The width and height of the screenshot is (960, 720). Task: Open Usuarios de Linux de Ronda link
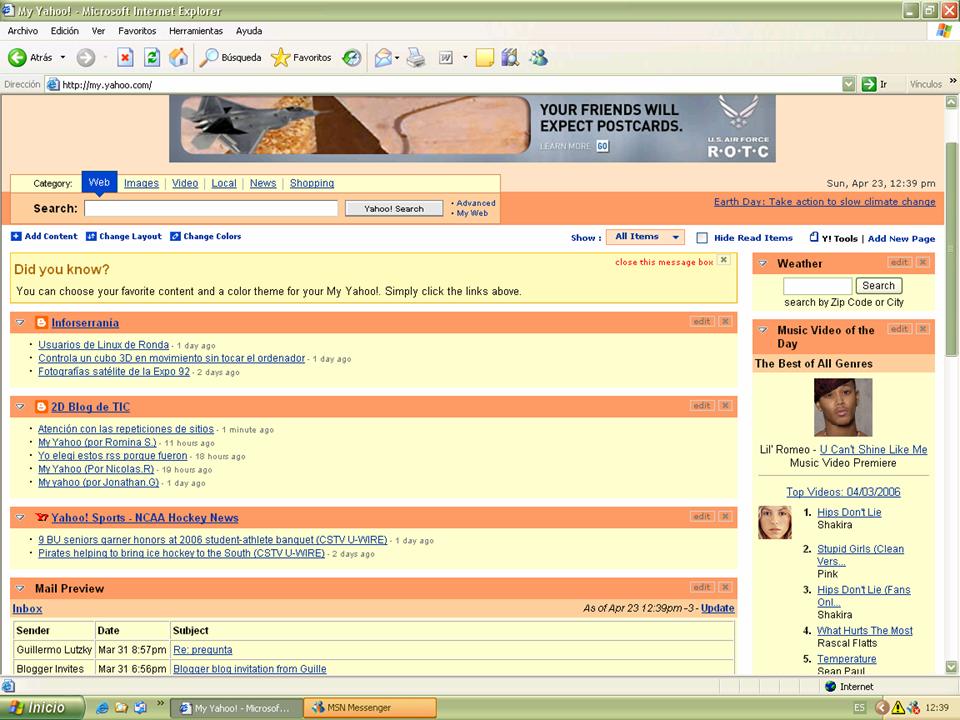(x=103, y=345)
